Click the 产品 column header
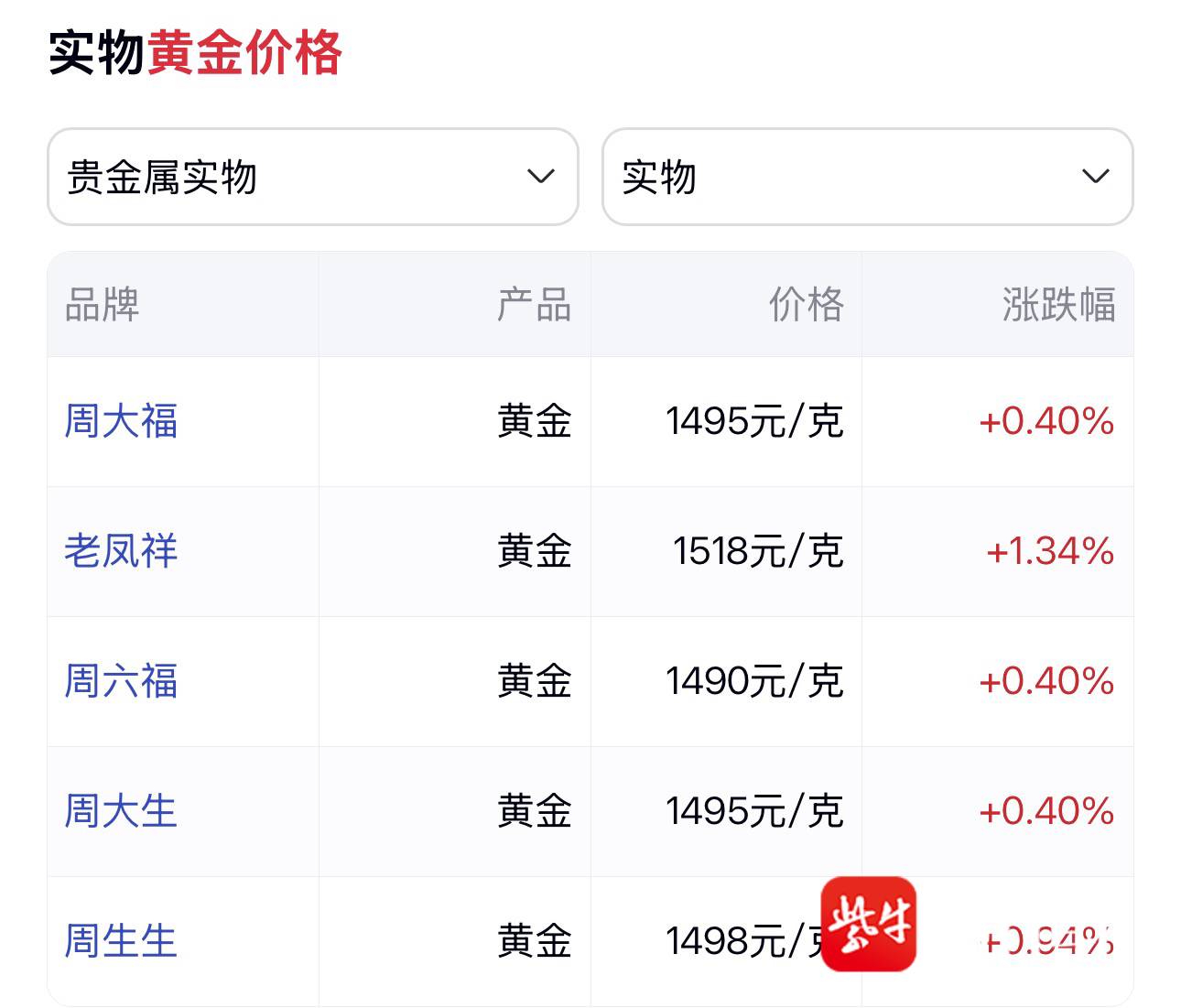 [534, 305]
